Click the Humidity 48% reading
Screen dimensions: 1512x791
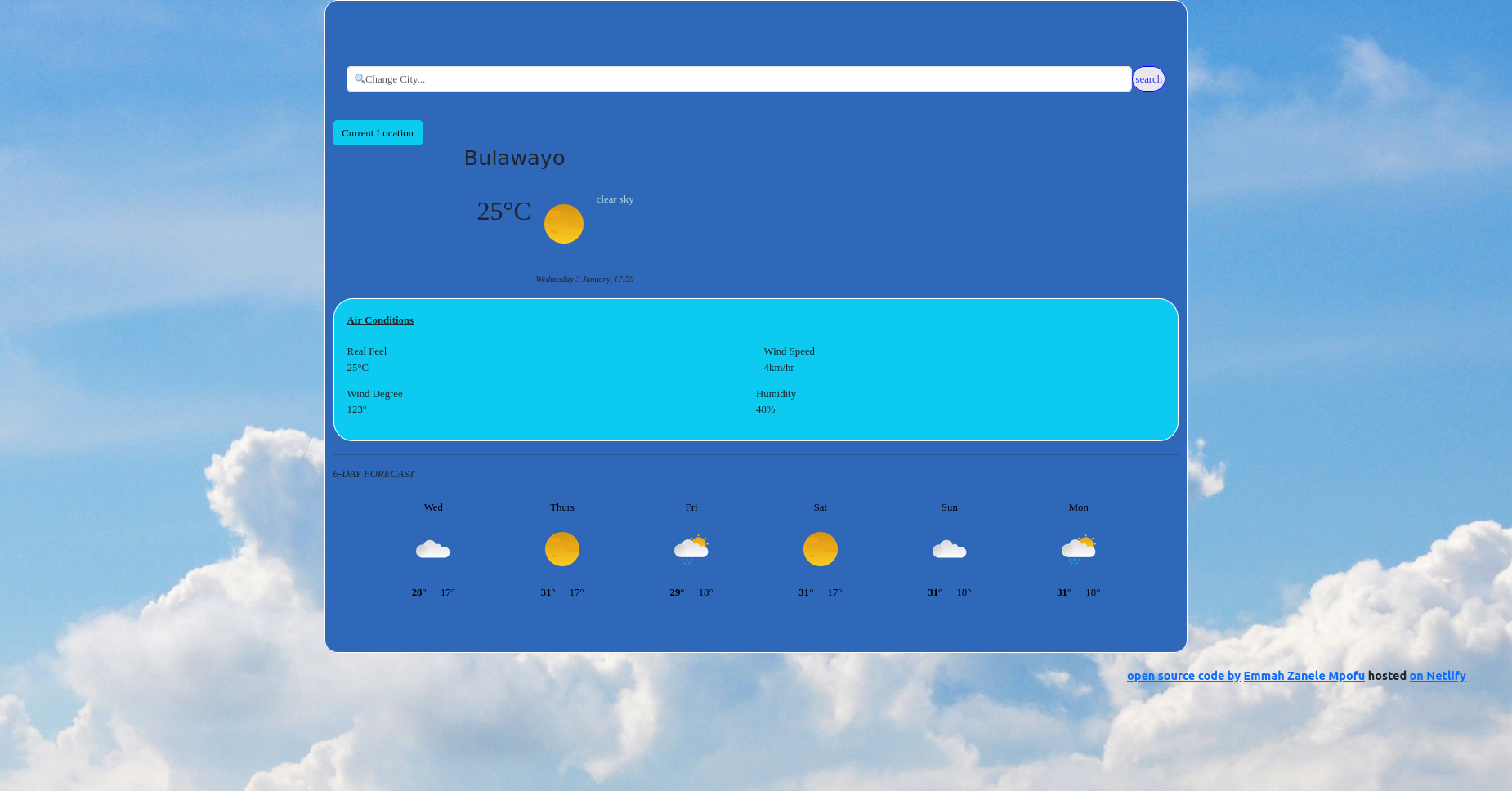click(x=766, y=409)
